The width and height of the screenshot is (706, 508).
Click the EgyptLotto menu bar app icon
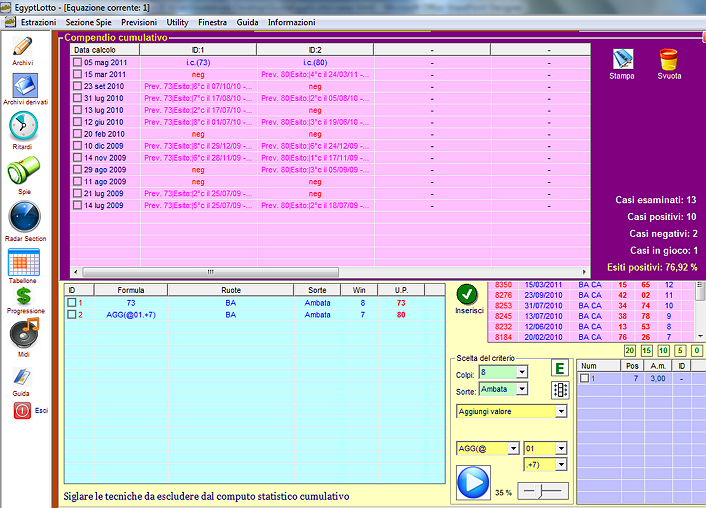pyautogui.click(x=10, y=22)
